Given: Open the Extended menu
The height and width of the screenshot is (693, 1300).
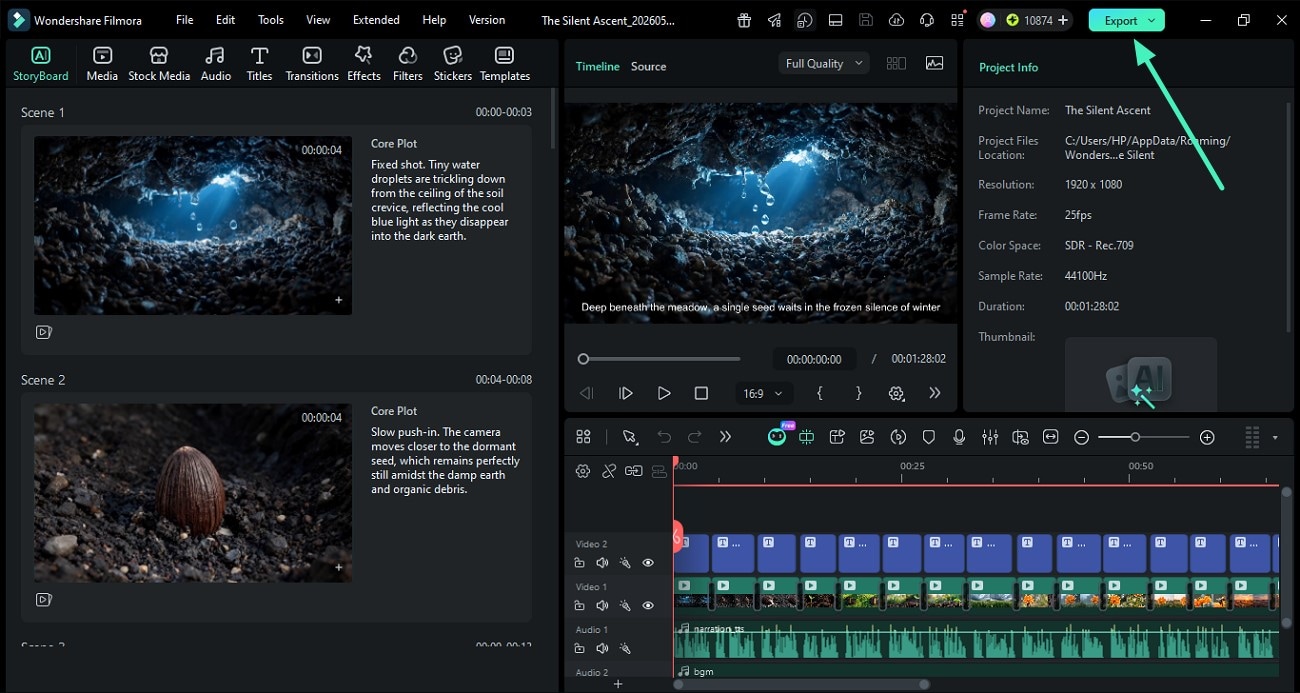Looking at the screenshot, I should (x=376, y=20).
